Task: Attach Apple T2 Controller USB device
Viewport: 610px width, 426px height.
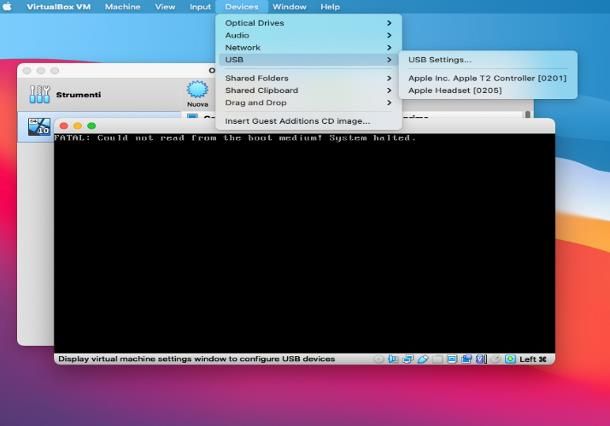Action: (x=488, y=78)
